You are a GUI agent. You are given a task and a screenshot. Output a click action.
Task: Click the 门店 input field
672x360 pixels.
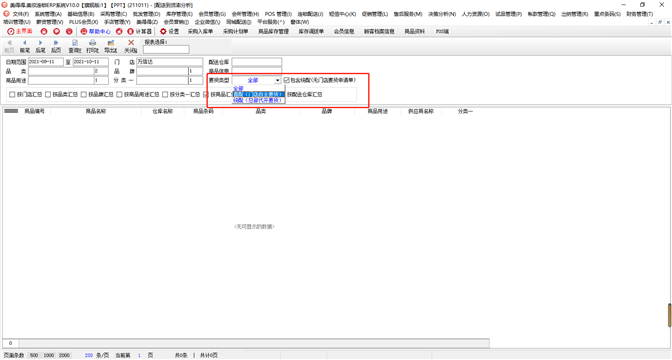170,62
